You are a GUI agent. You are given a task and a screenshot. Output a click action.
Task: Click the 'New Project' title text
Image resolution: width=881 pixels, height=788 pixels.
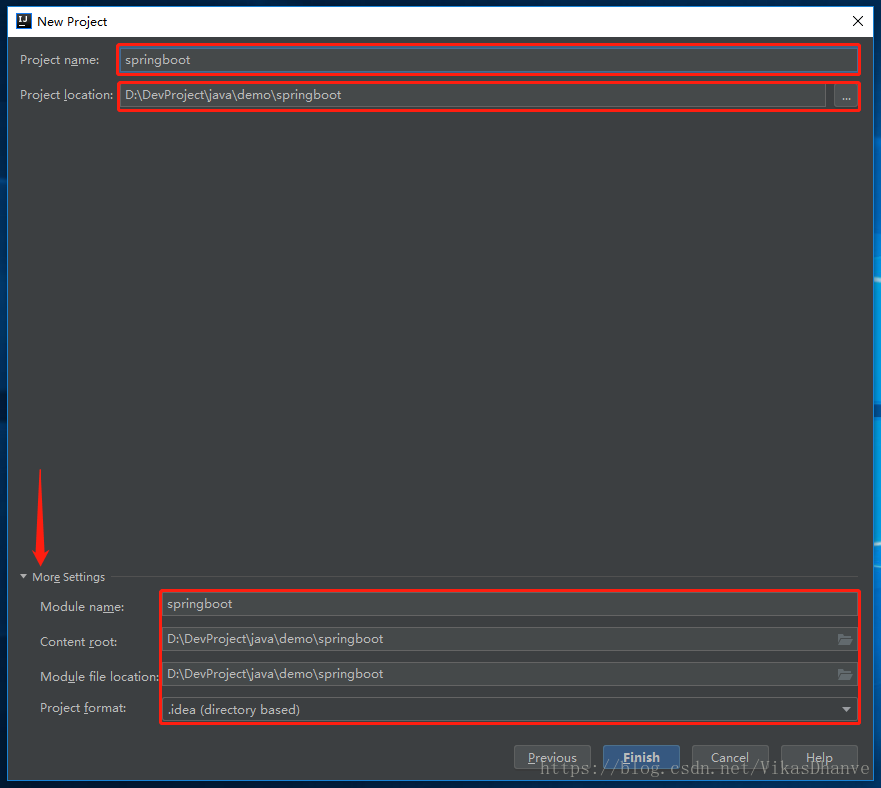point(72,22)
